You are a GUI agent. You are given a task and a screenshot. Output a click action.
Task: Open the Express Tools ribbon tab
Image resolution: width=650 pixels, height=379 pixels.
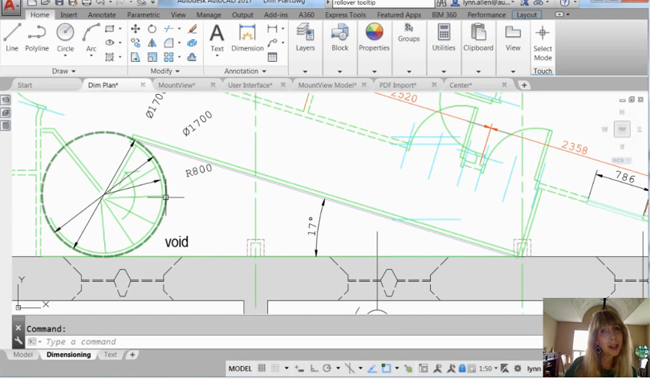click(345, 15)
